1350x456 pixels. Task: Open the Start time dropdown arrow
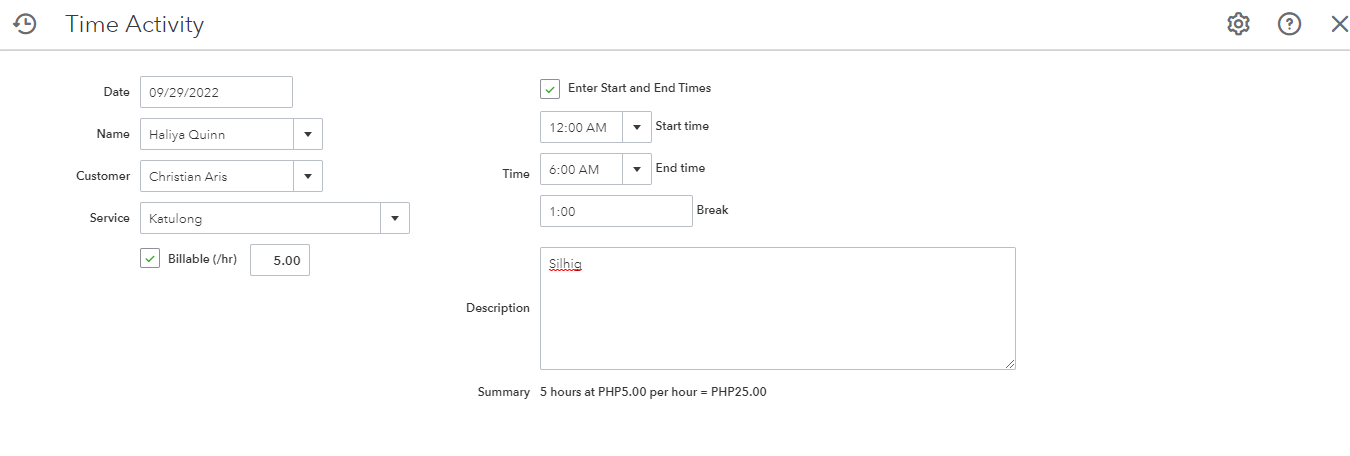tap(636, 127)
